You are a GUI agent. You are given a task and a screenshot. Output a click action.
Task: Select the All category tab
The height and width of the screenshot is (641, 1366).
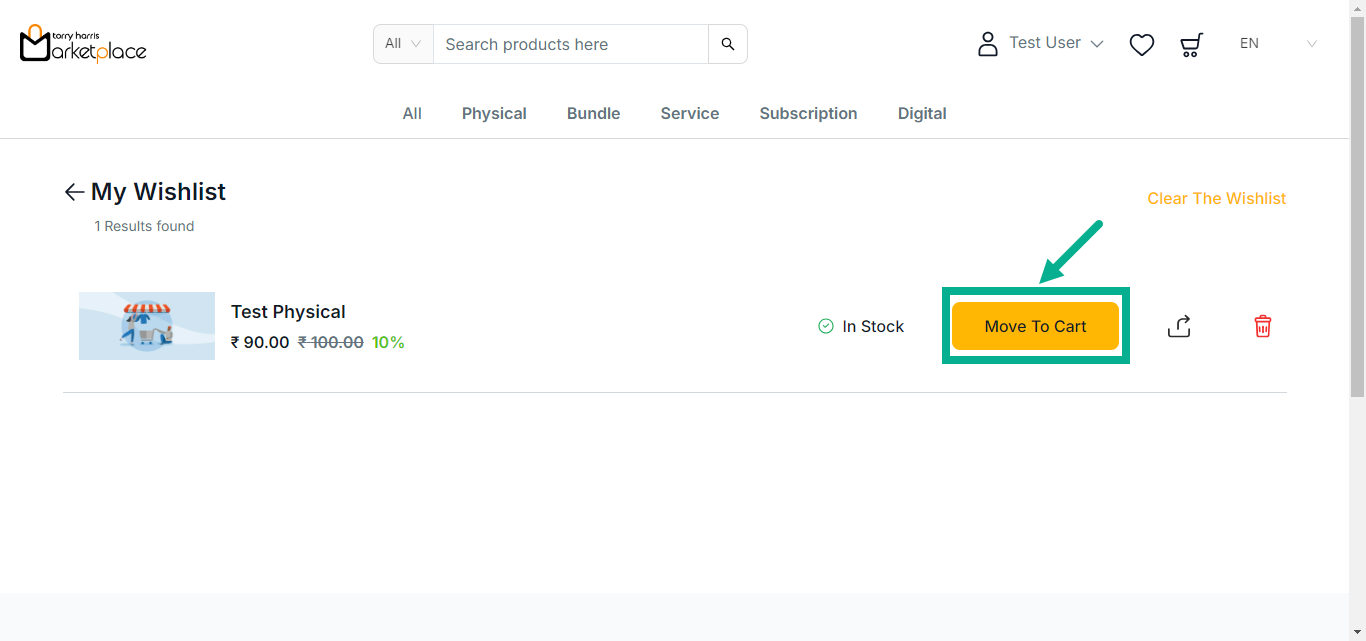tap(412, 114)
